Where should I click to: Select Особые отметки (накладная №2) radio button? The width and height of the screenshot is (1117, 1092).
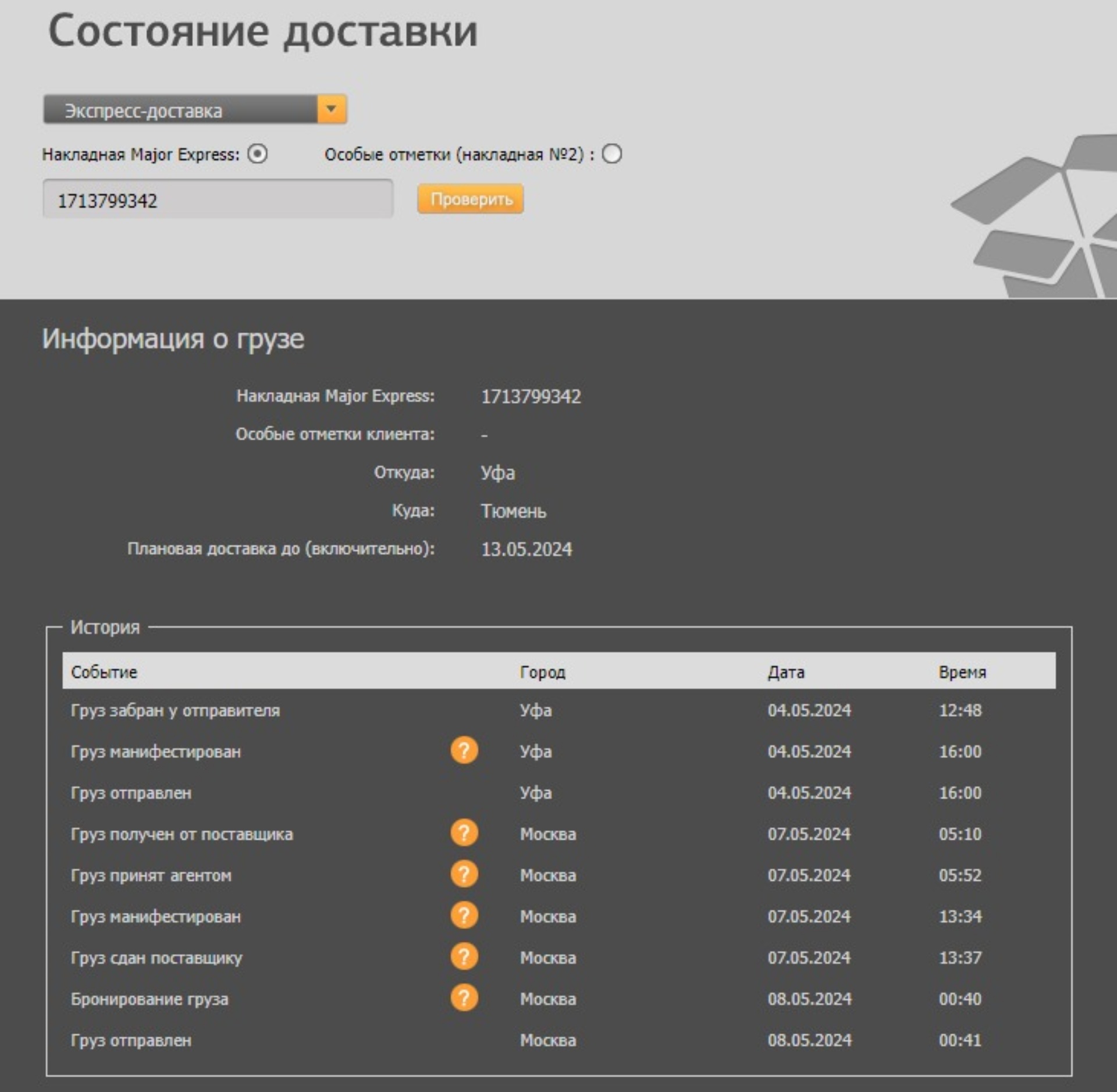611,154
